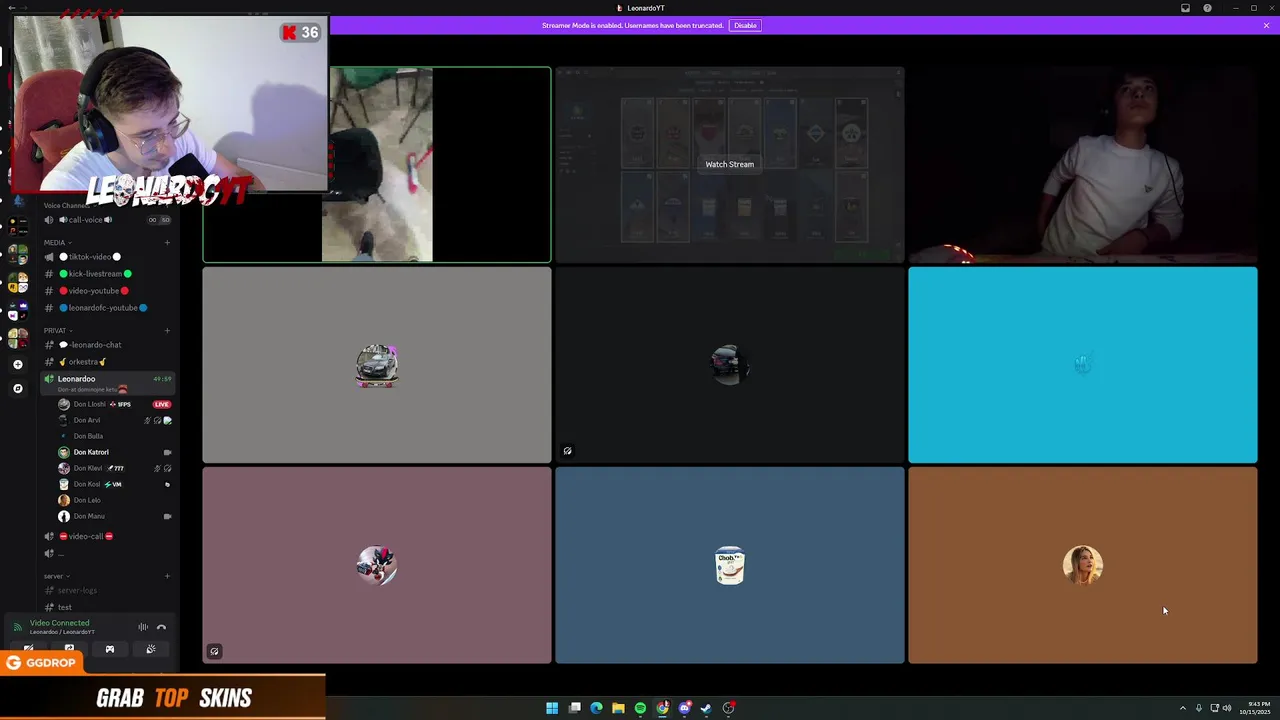Open the soundboard icon
The width and height of the screenshot is (1280, 720).
click(151, 649)
